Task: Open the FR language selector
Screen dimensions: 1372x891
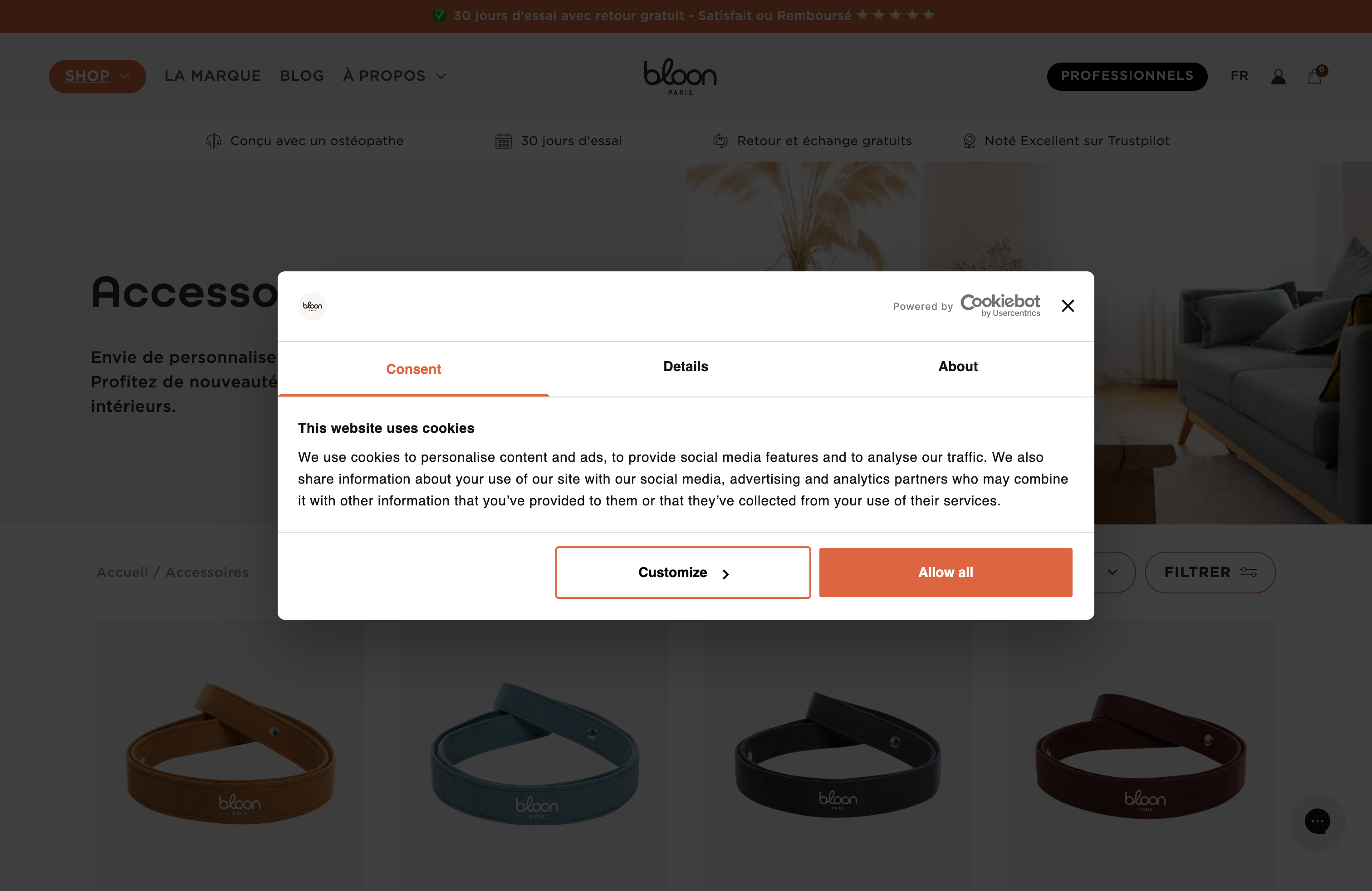Action: click(1240, 76)
